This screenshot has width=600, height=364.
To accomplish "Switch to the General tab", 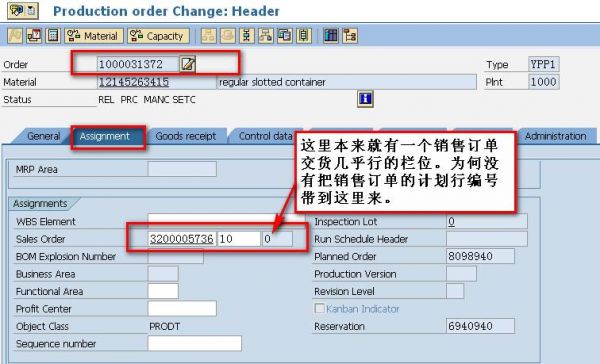I will [43, 136].
